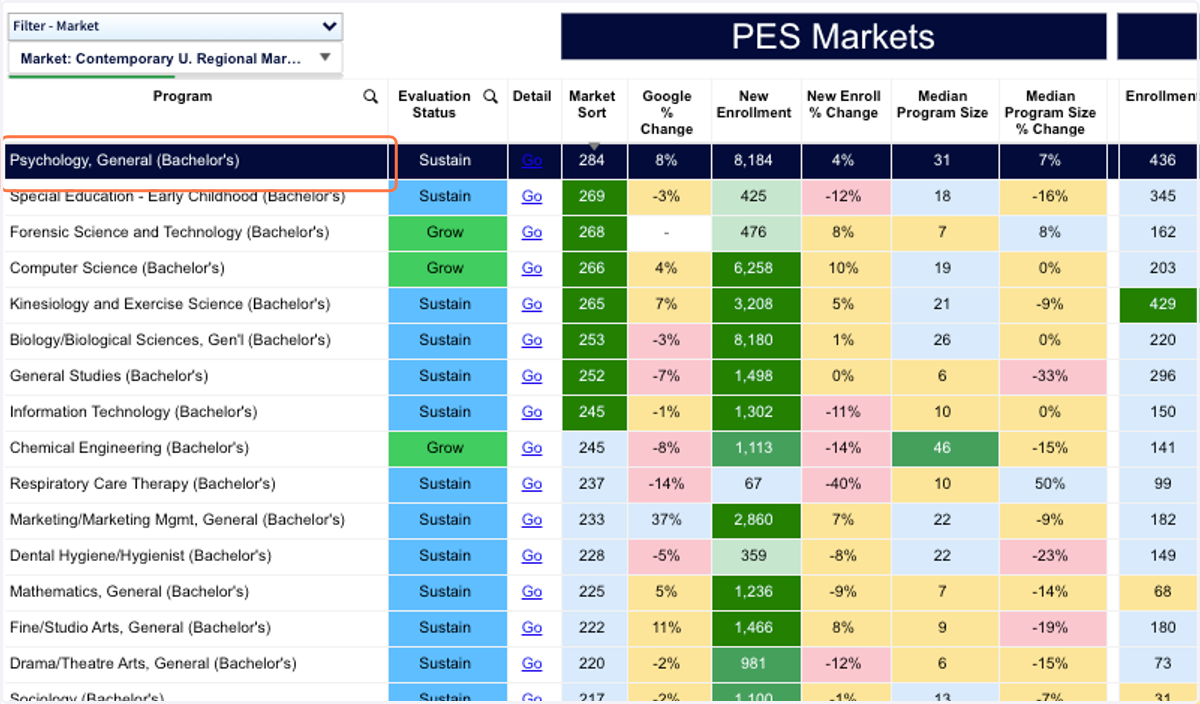1200x704 pixels.
Task: Click Grow status for Chemical Engineering
Action: (445, 448)
